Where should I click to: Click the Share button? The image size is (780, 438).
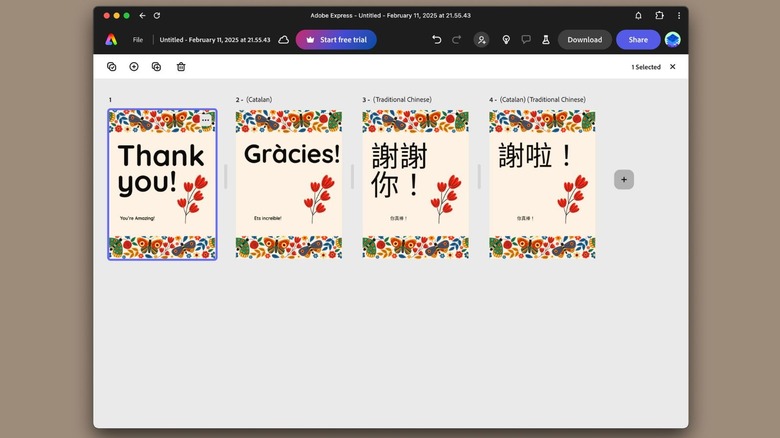point(637,40)
